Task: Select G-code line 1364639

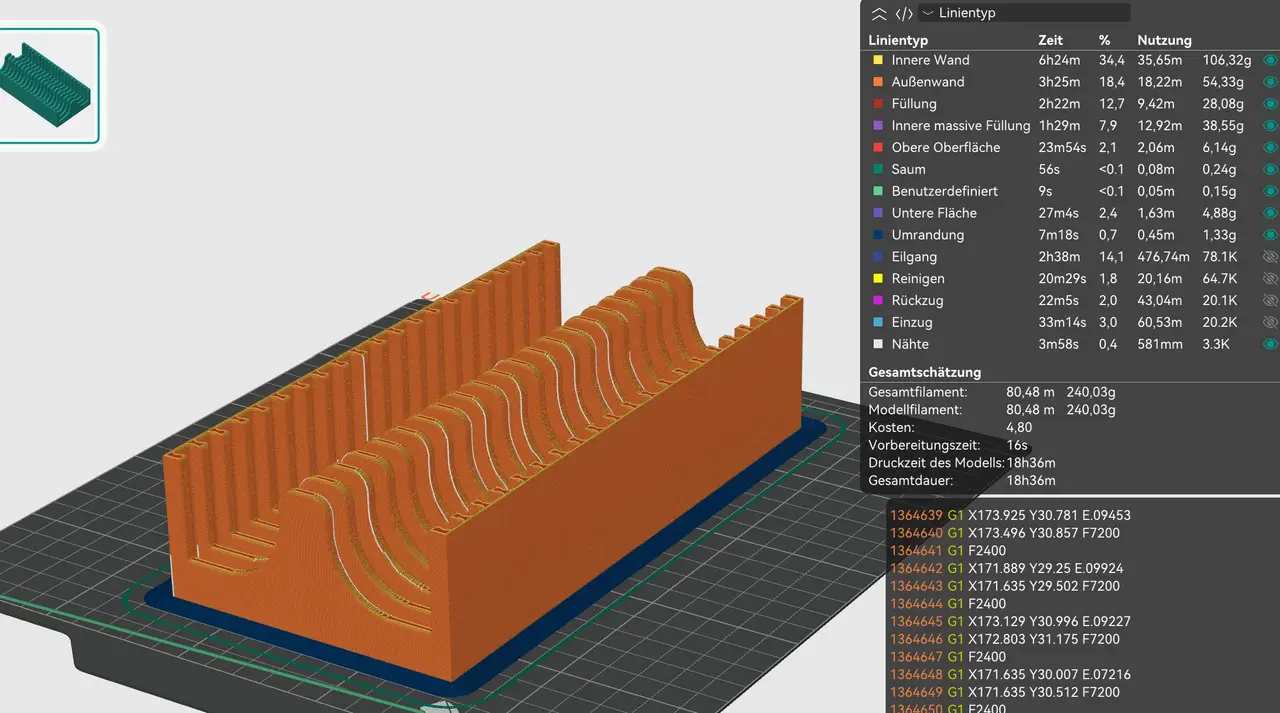Action: point(1010,515)
